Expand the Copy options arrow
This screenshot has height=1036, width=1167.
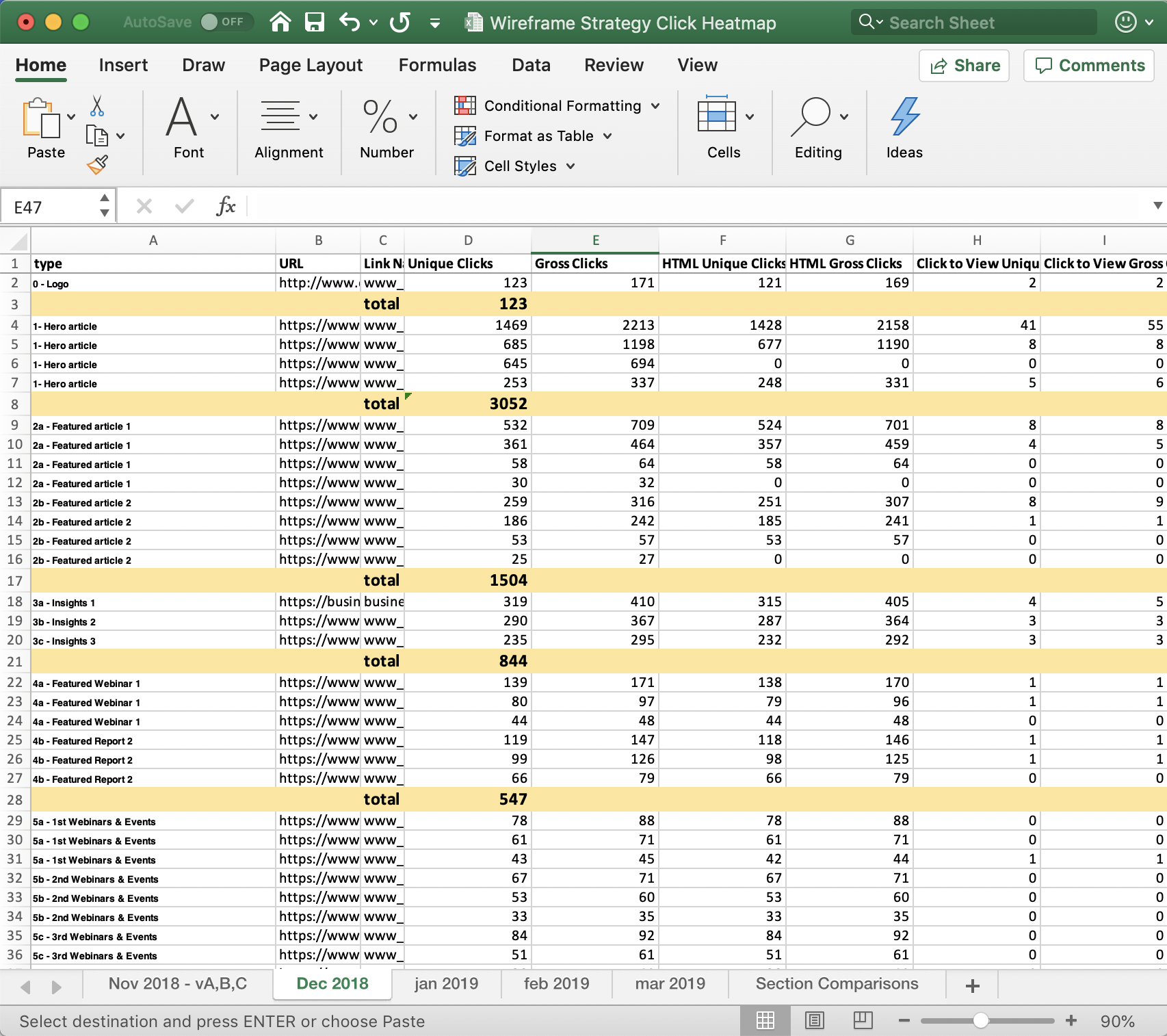tap(120, 135)
